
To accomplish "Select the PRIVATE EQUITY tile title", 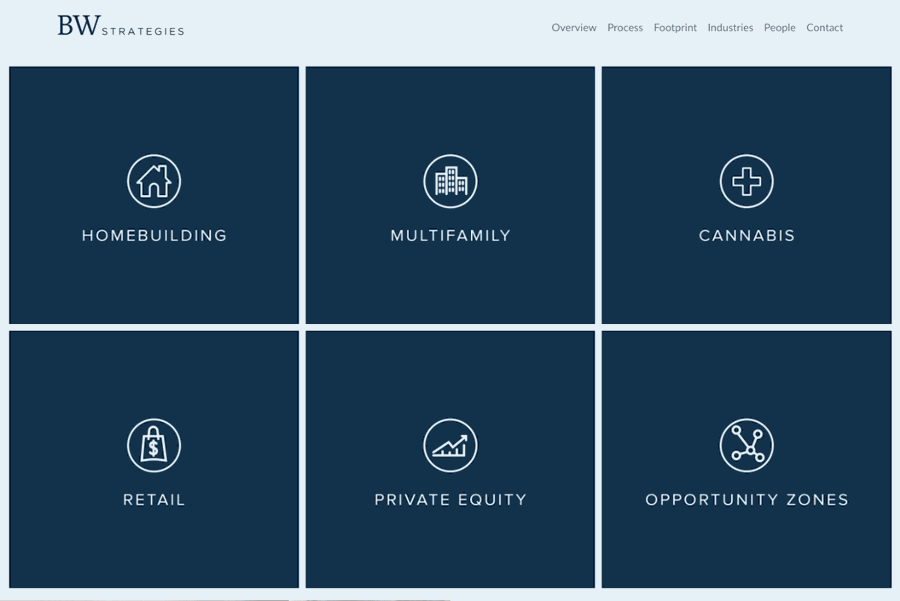I will 451,499.
